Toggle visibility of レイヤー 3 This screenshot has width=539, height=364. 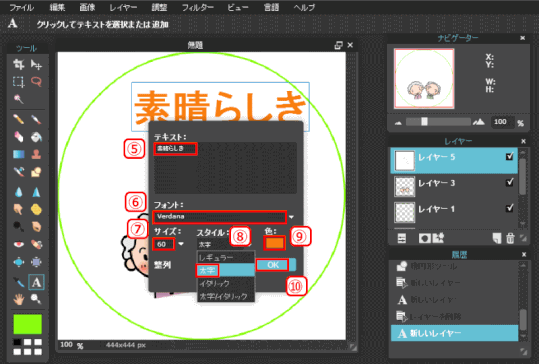509,182
